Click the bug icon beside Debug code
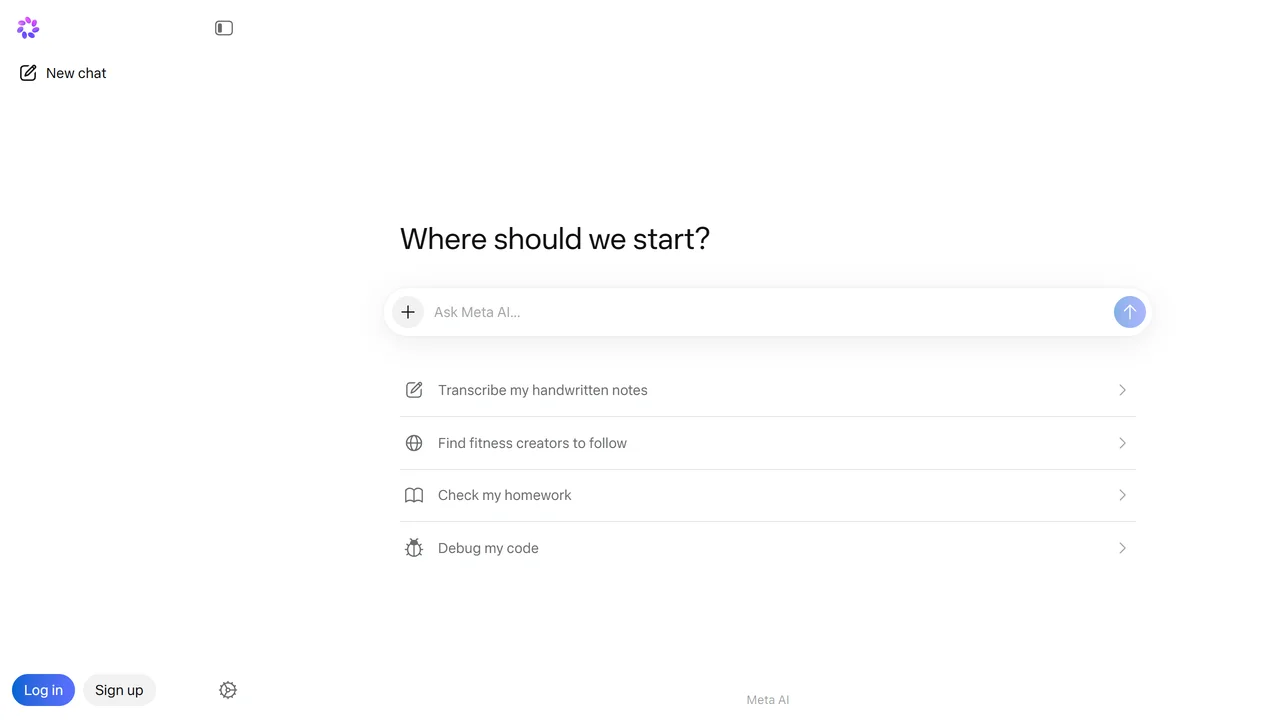Screen dimensions: 1280x720 [x=414, y=548]
